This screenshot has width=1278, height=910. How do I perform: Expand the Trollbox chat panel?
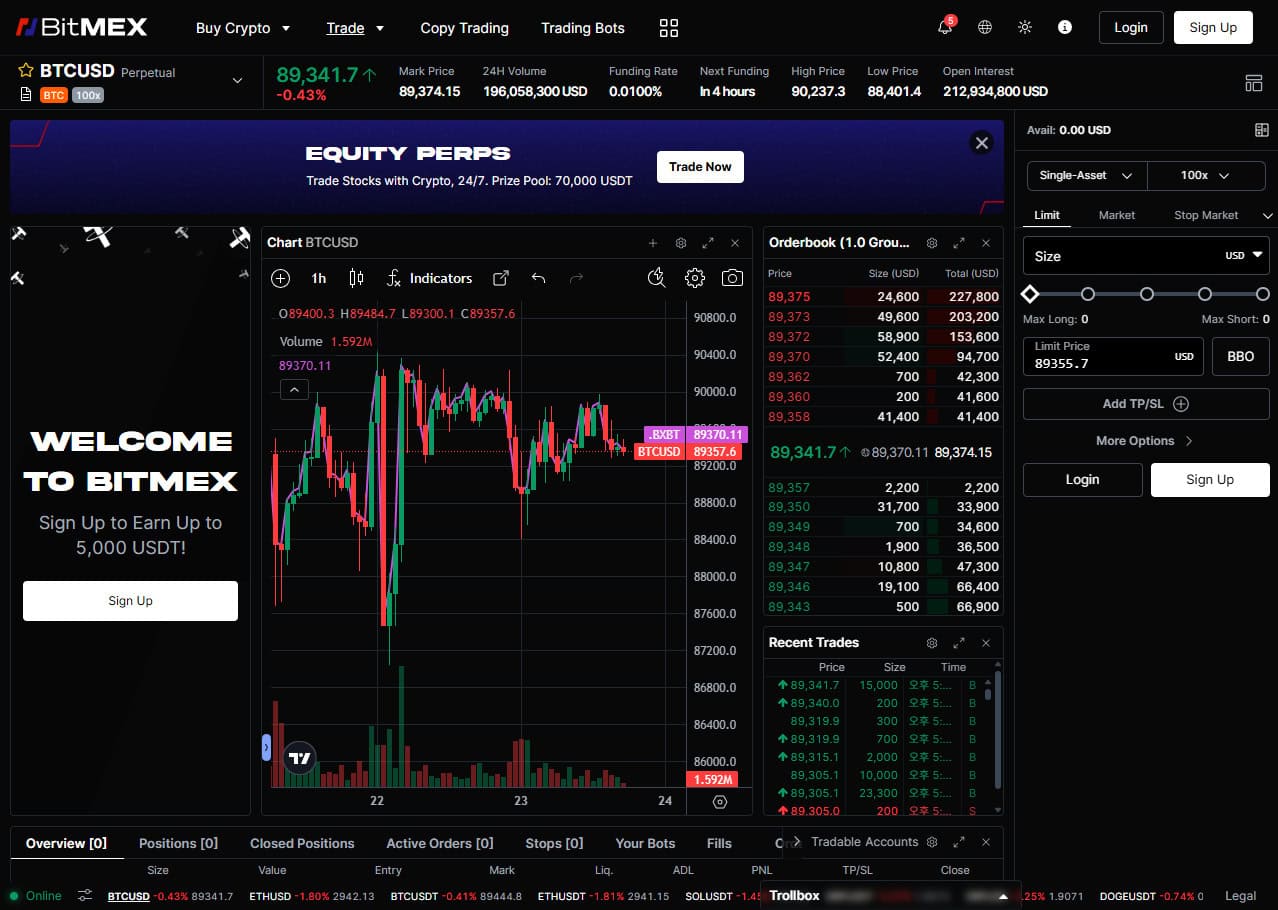pyautogui.click(x=1003, y=894)
